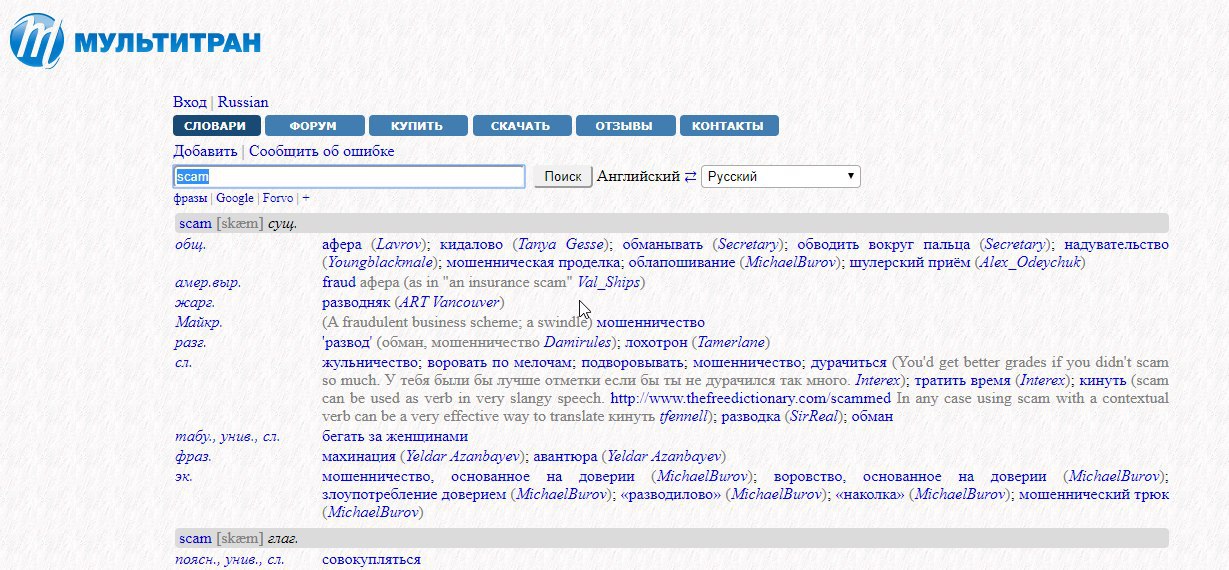Screen dimensions: 1229x570
Task: Open user profile ART Vancouver
Action: 449,302
